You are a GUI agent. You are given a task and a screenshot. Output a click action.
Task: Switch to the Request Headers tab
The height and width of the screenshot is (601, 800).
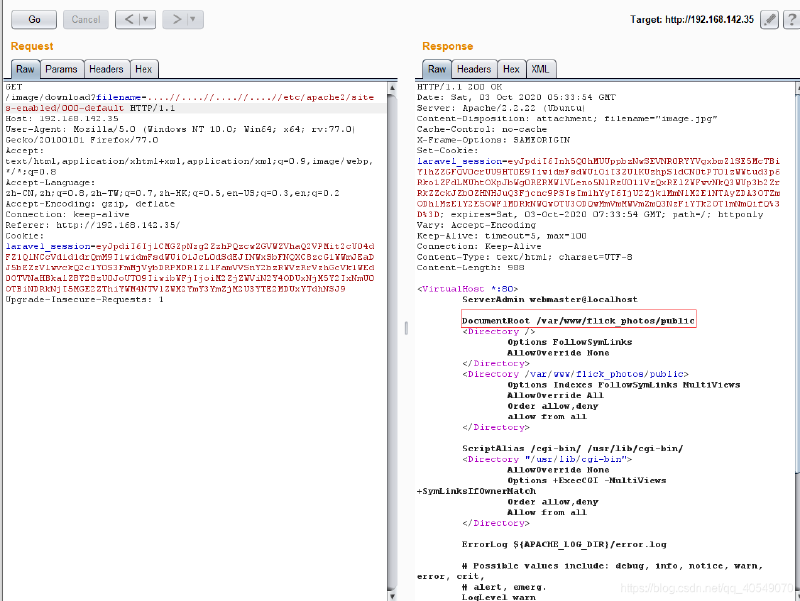point(106,69)
